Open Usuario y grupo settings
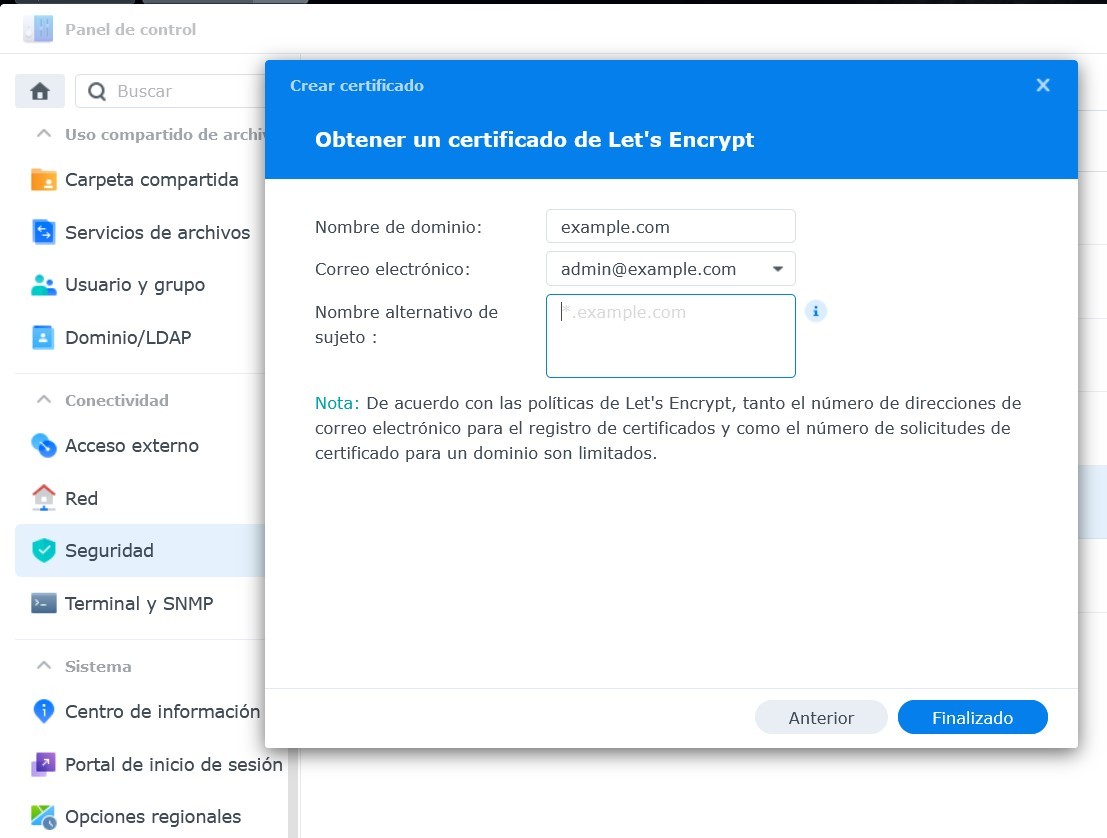 pos(44,285)
